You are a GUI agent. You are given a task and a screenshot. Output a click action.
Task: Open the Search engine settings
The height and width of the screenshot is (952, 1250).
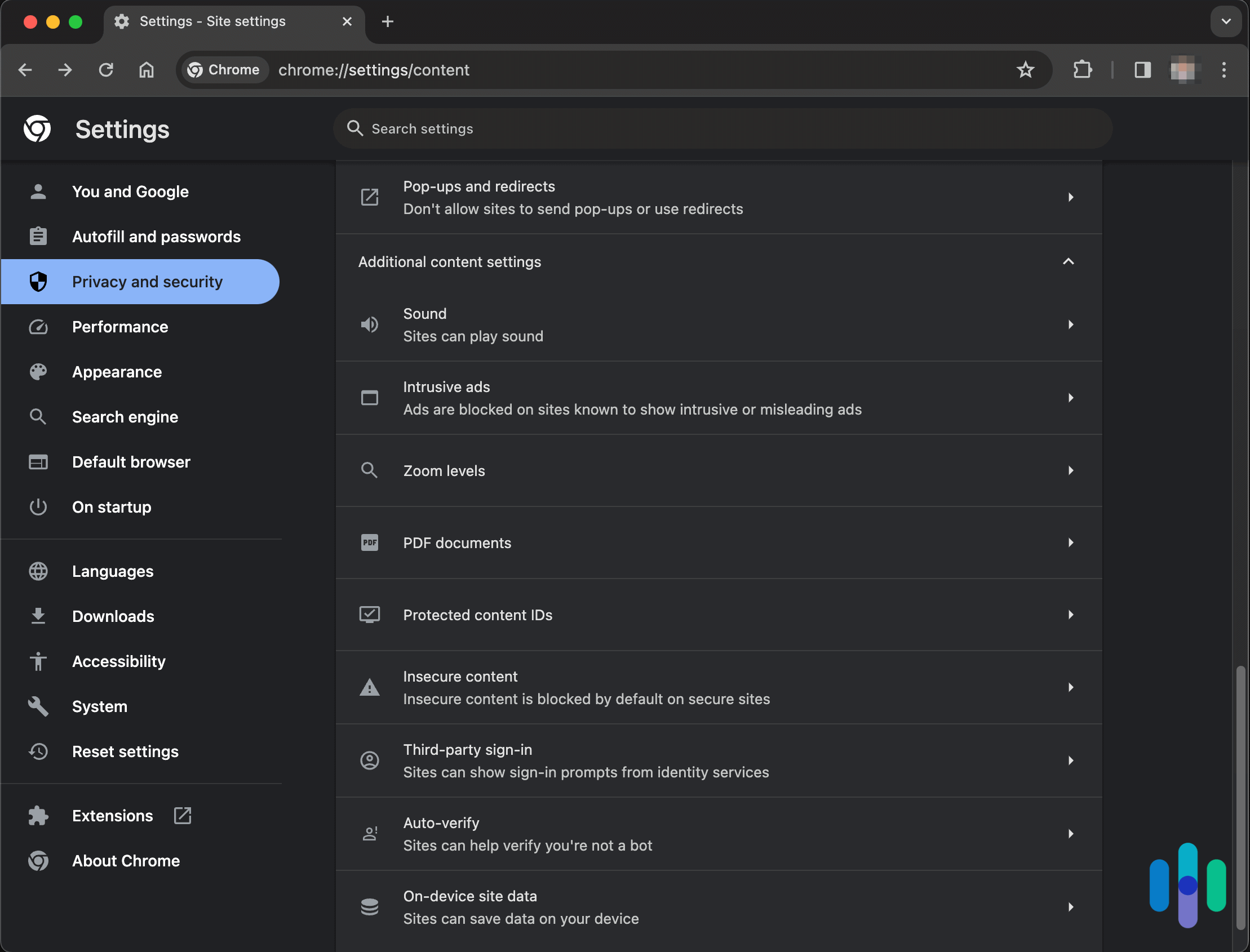(125, 416)
